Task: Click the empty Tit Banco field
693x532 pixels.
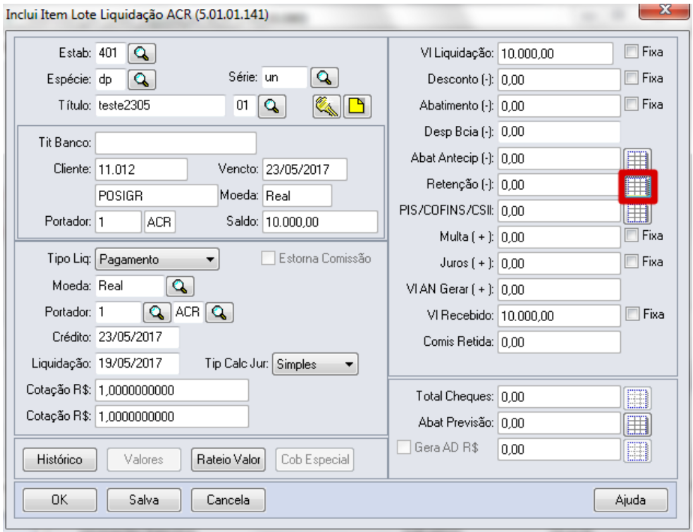Action: click(175, 143)
